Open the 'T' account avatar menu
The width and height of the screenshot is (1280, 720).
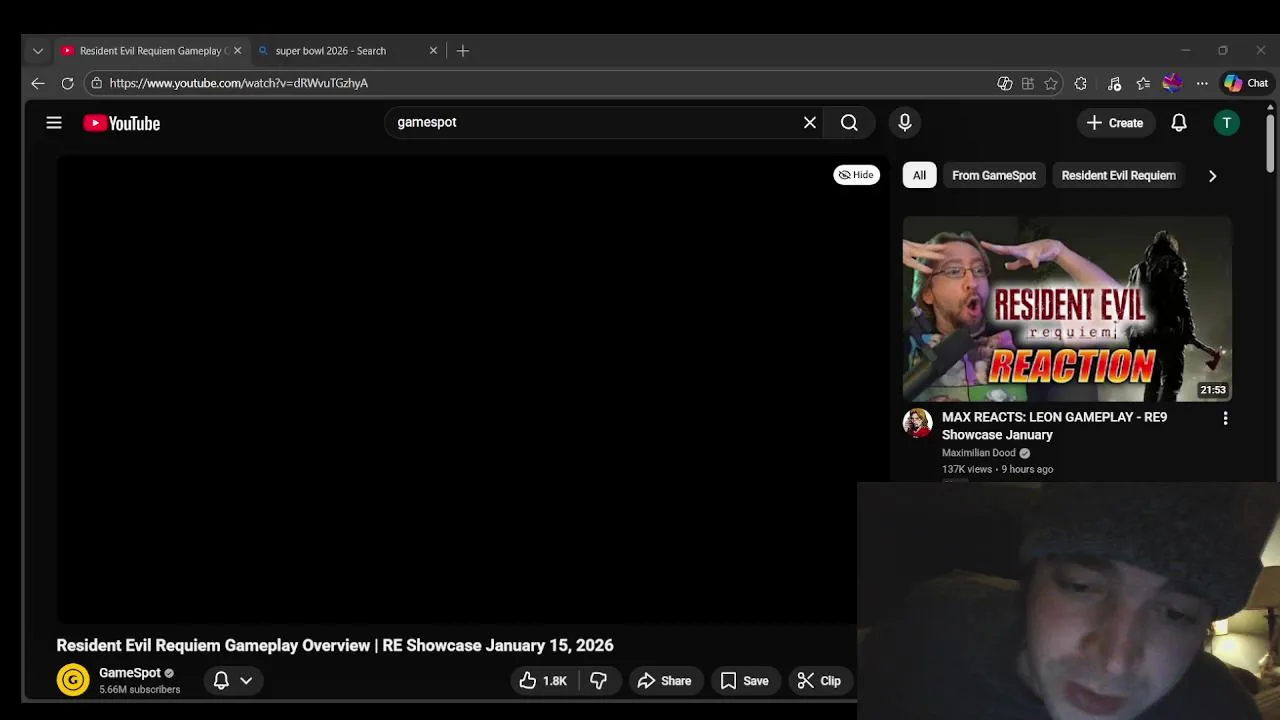(x=1227, y=123)
